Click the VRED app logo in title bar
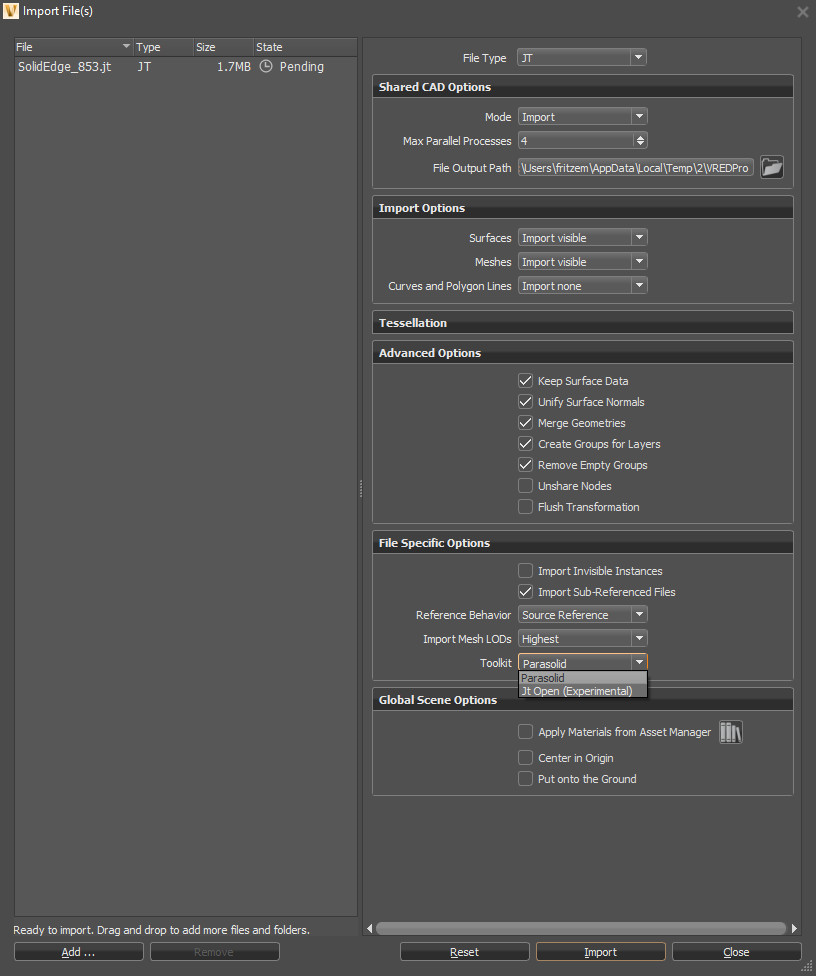This screenshot has height=976, width=816. (x=11, y=11)
